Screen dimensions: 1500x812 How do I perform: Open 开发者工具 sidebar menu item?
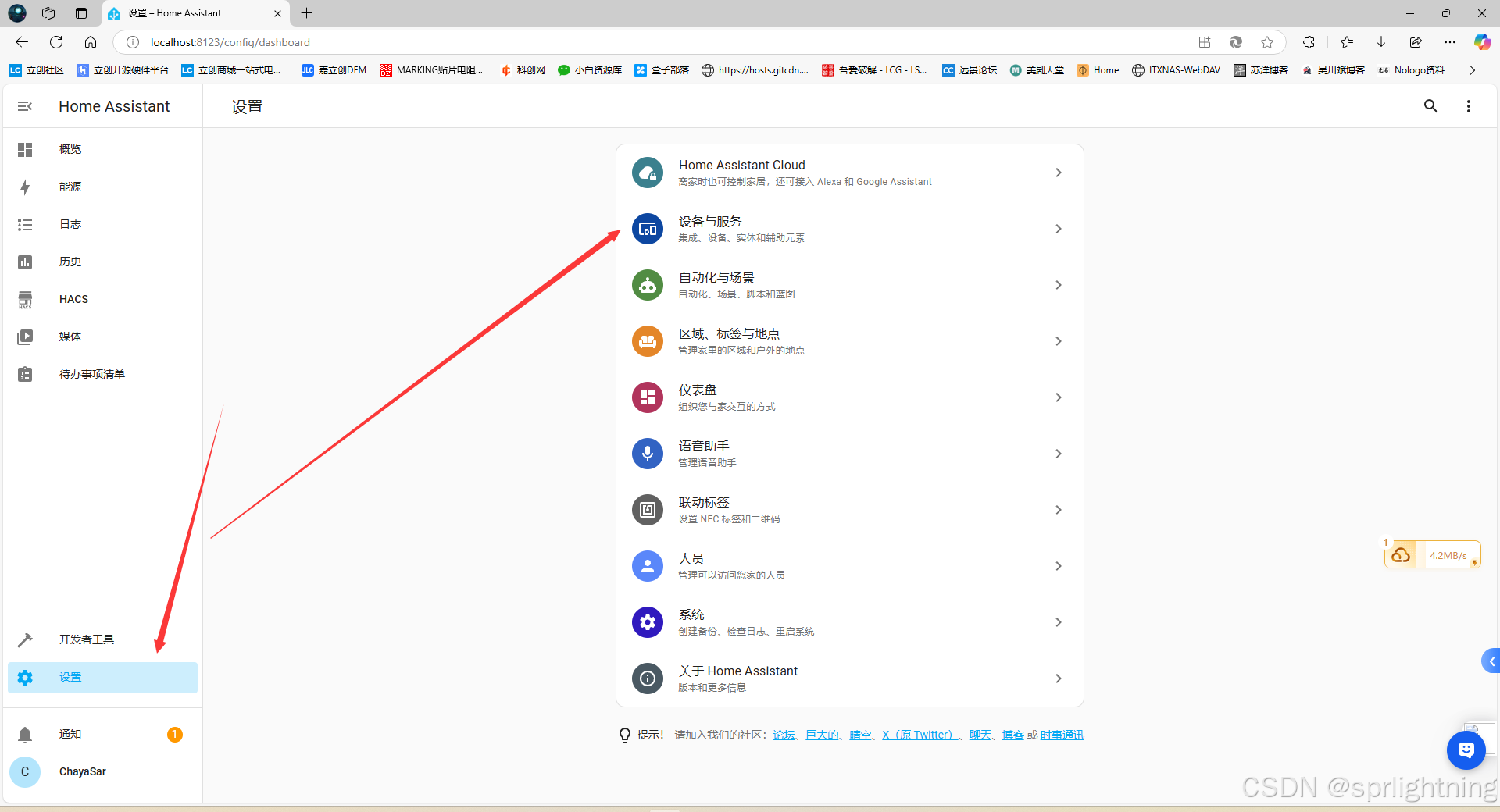click(102, 639)
